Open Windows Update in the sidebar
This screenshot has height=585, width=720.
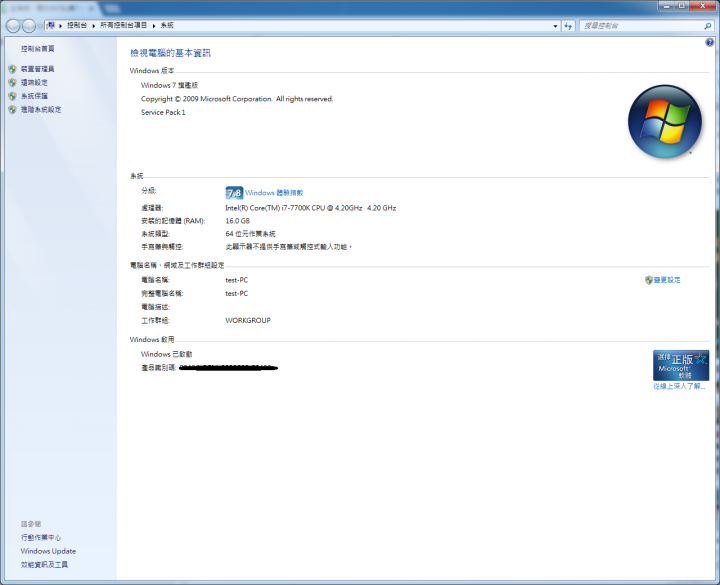click(x=48, y=551)
